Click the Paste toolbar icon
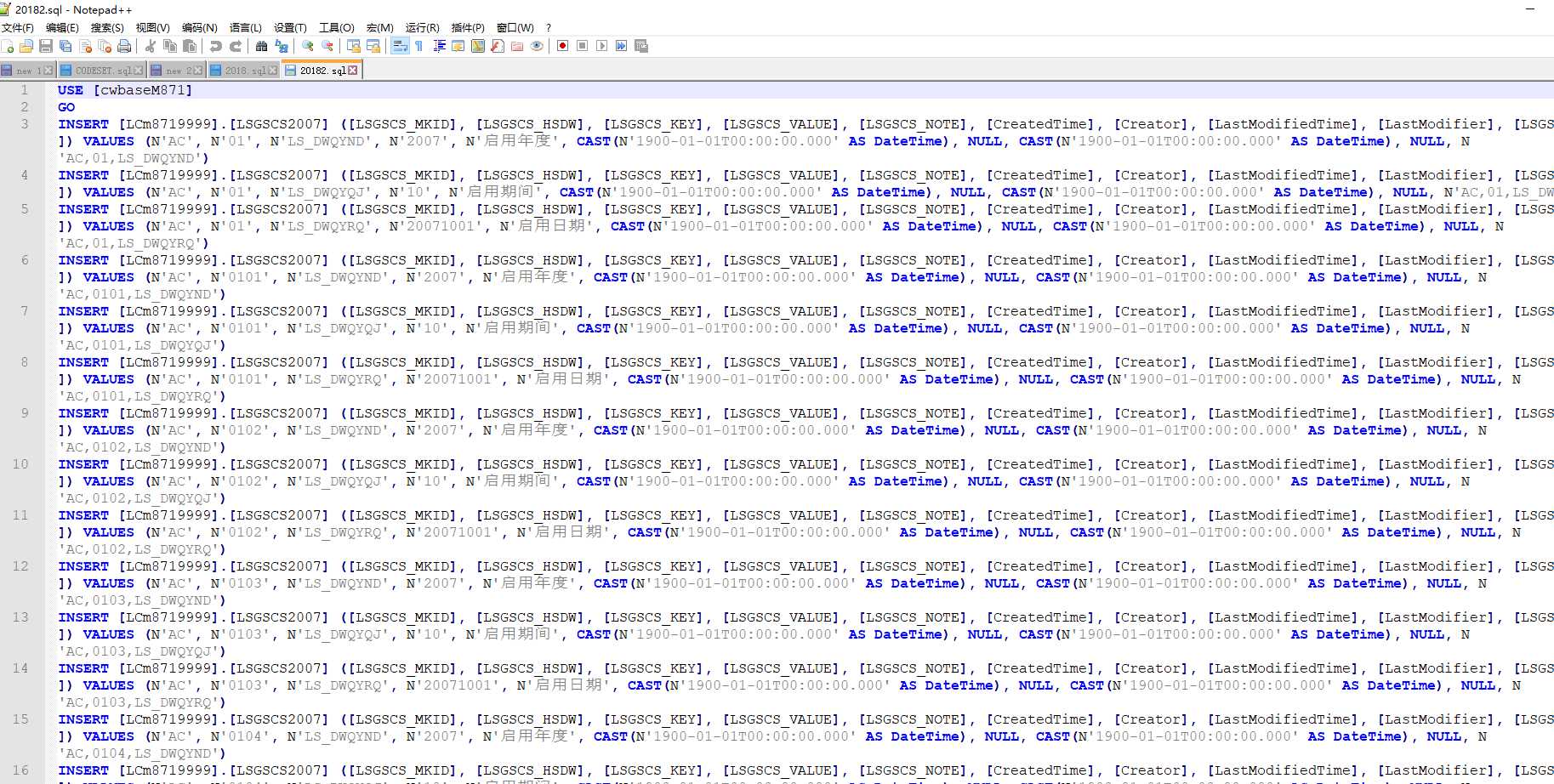1554x784 pixels. tap(190, 46)
